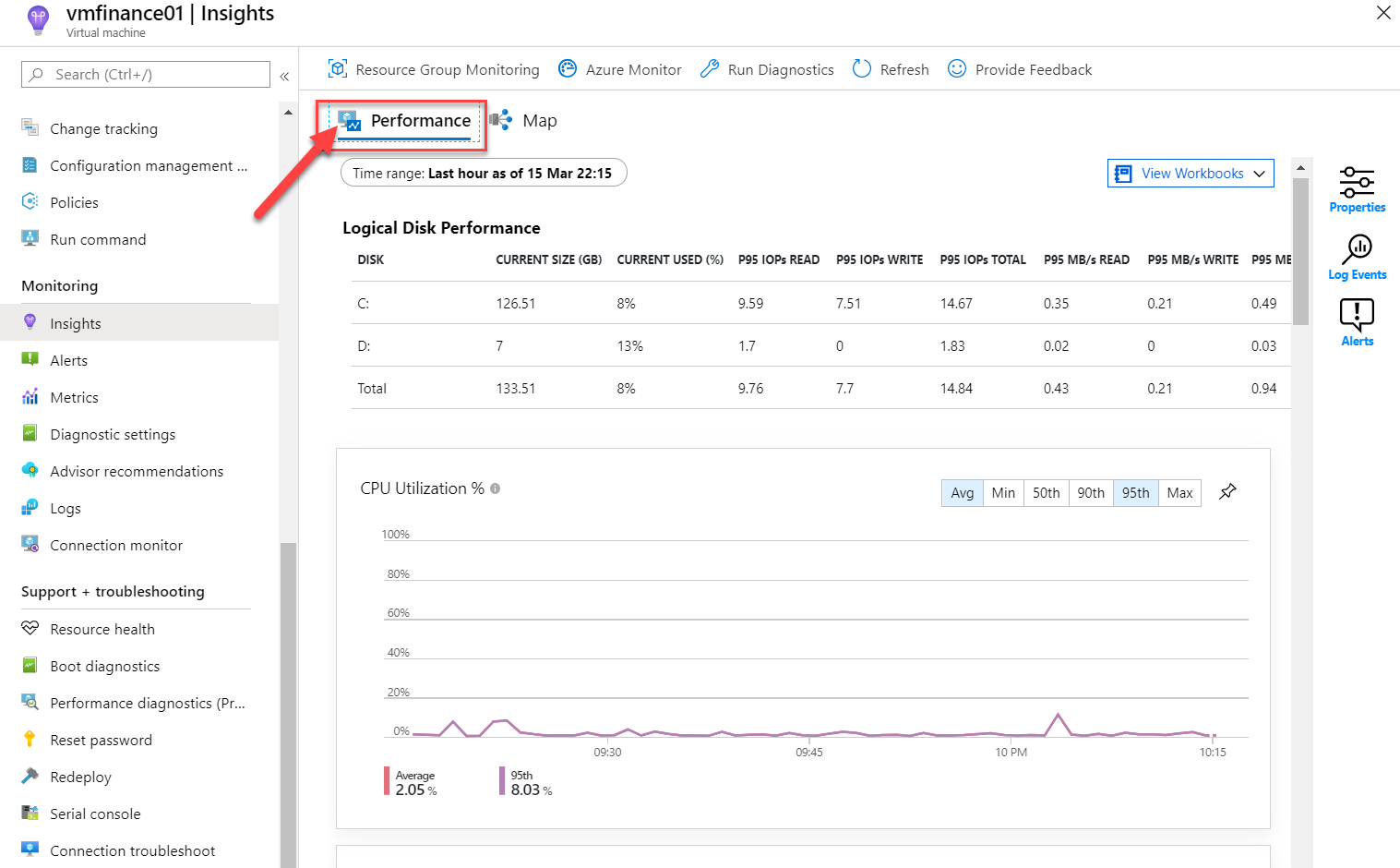Collapse the sidebar menu chevron
The height and width of the screenshot is (868, 1400).
[284, 76]
